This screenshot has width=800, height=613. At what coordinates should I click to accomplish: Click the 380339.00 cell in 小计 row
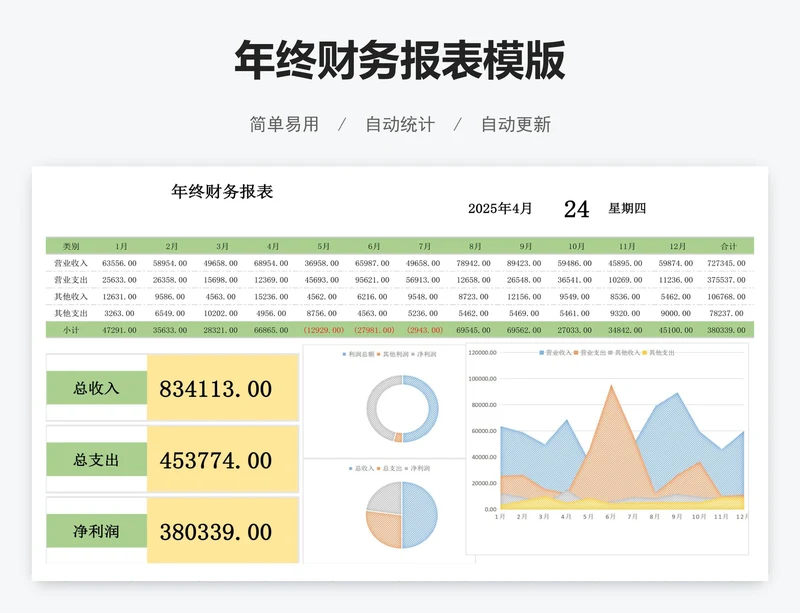727,330
